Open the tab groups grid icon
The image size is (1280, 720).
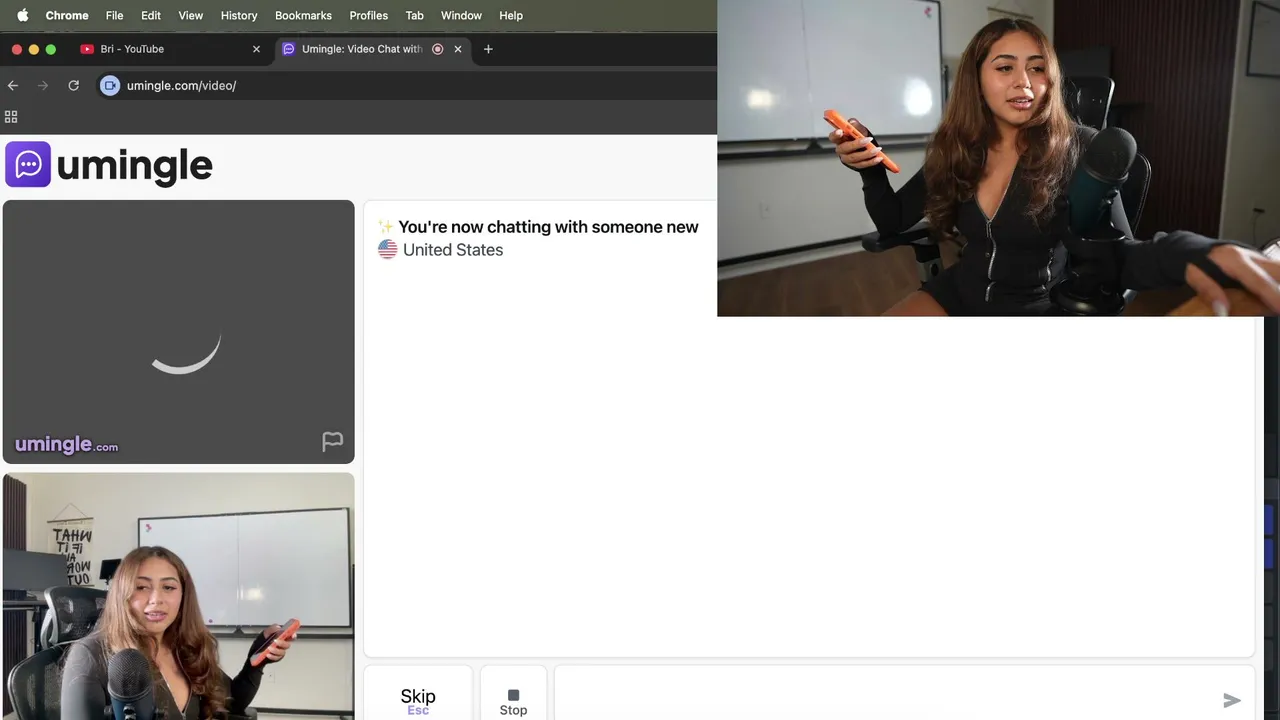11,117
